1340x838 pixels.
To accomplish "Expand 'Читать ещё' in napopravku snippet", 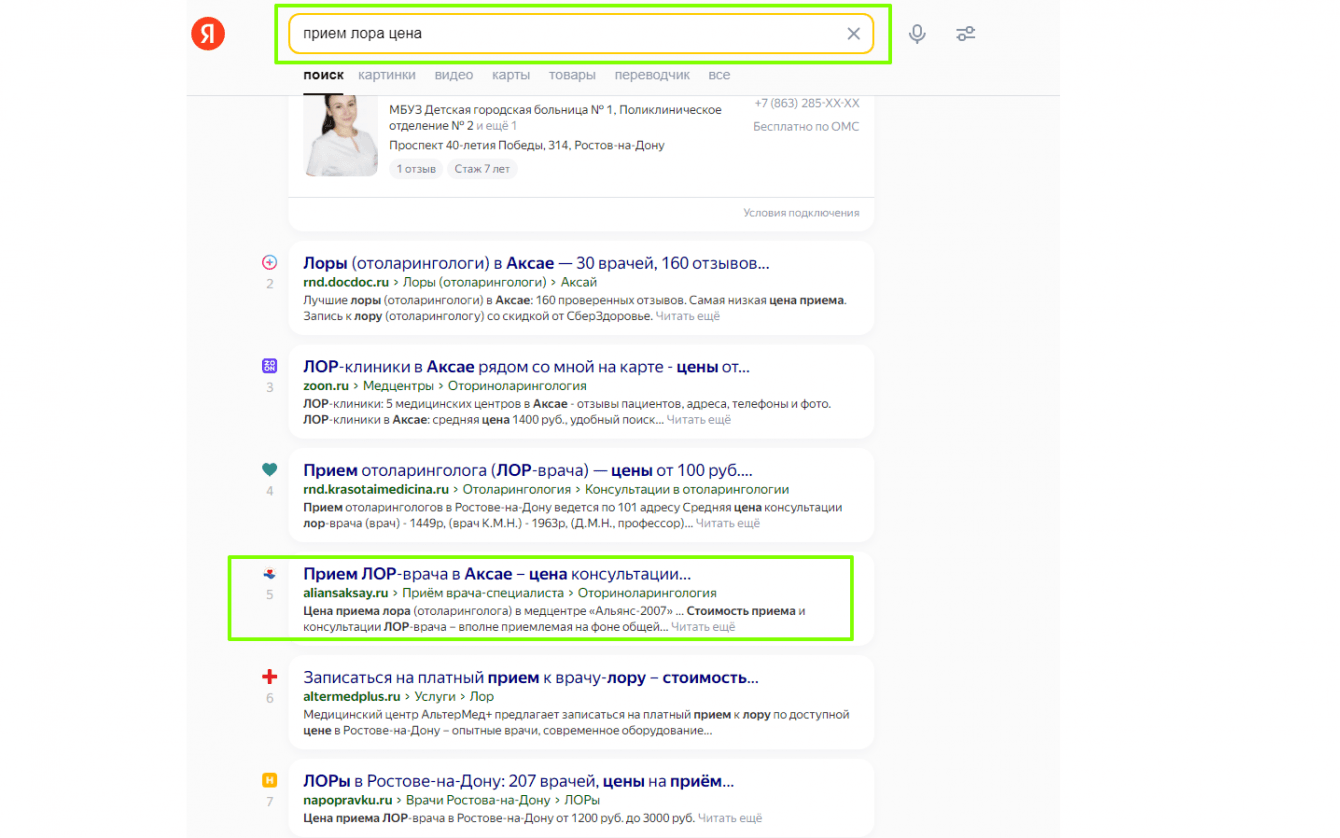I will click(x=730, y=818).
